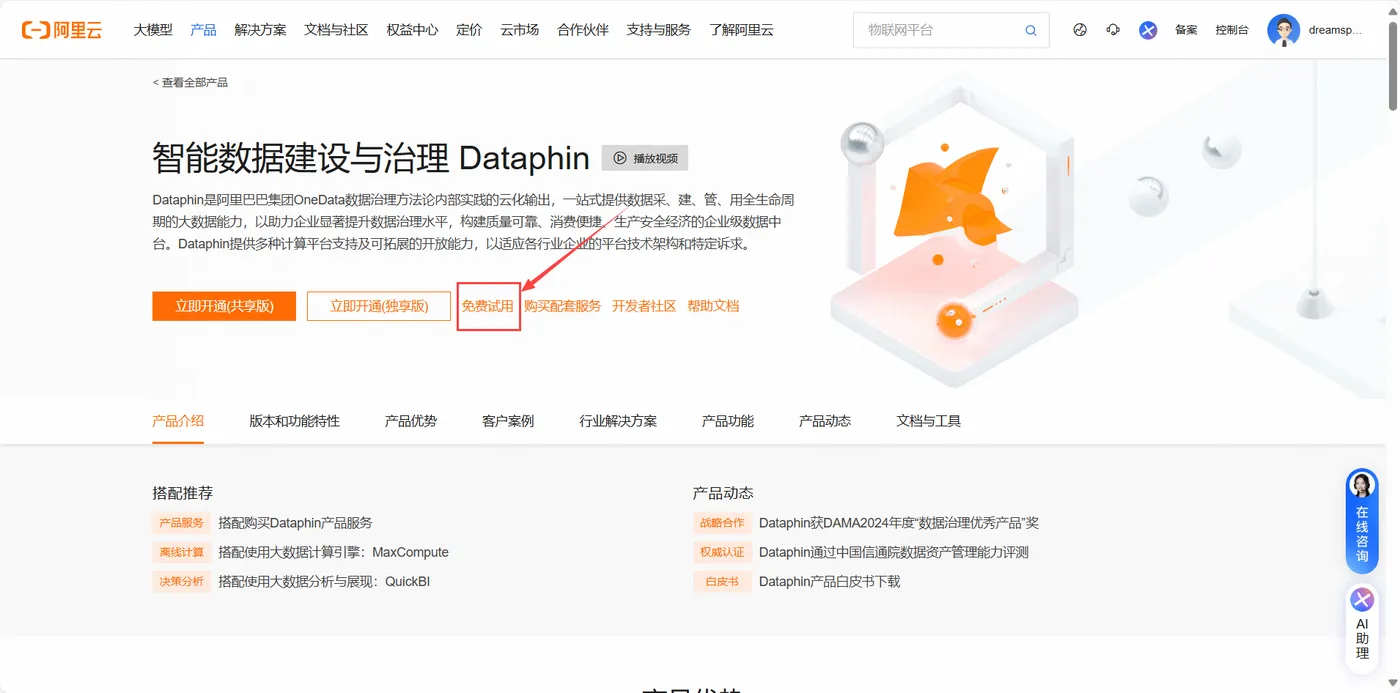Open the globe language icon

(x=1080, y=30)
